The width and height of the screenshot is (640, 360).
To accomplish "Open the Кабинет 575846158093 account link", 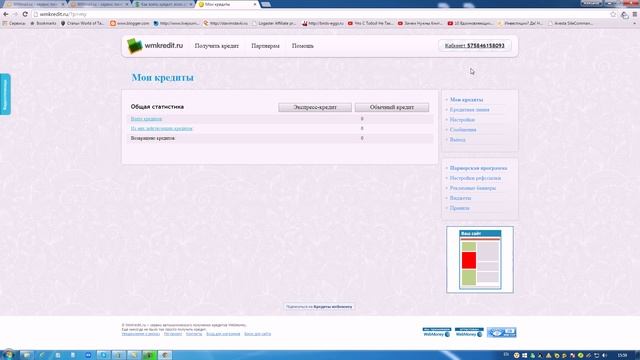I will click(474, 46).
